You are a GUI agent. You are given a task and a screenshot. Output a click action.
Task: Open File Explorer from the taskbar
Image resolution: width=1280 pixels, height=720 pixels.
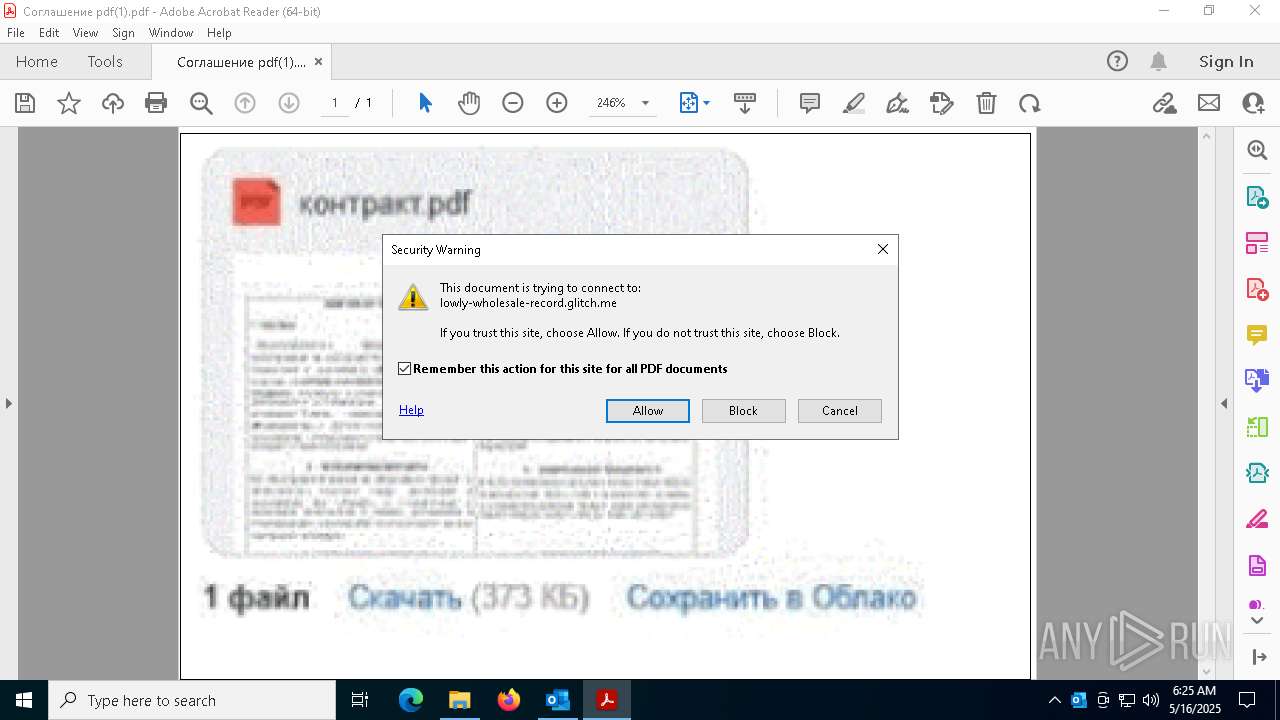point(460,700)
